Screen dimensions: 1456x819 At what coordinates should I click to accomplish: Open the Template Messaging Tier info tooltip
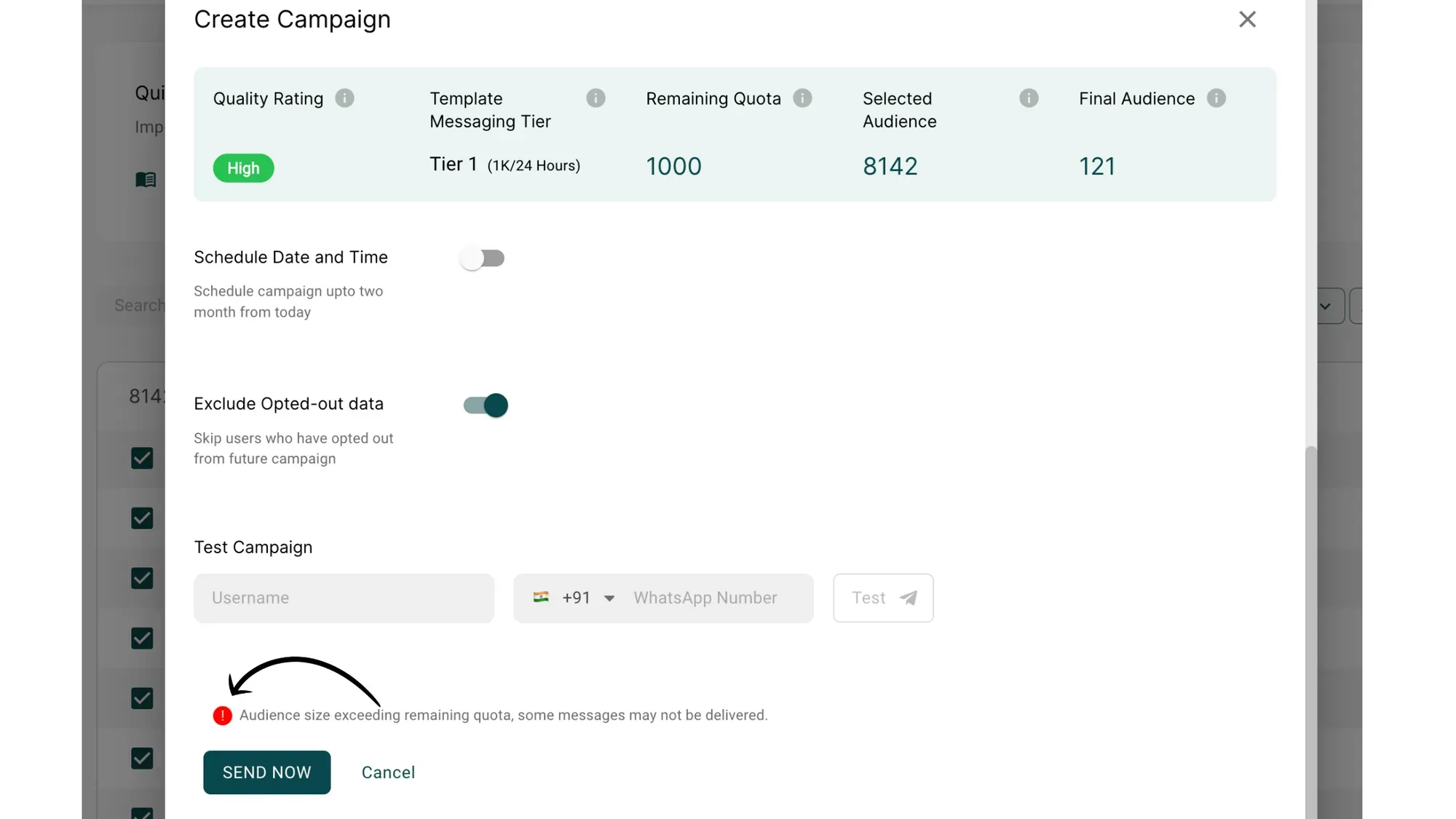pos(596,98)
